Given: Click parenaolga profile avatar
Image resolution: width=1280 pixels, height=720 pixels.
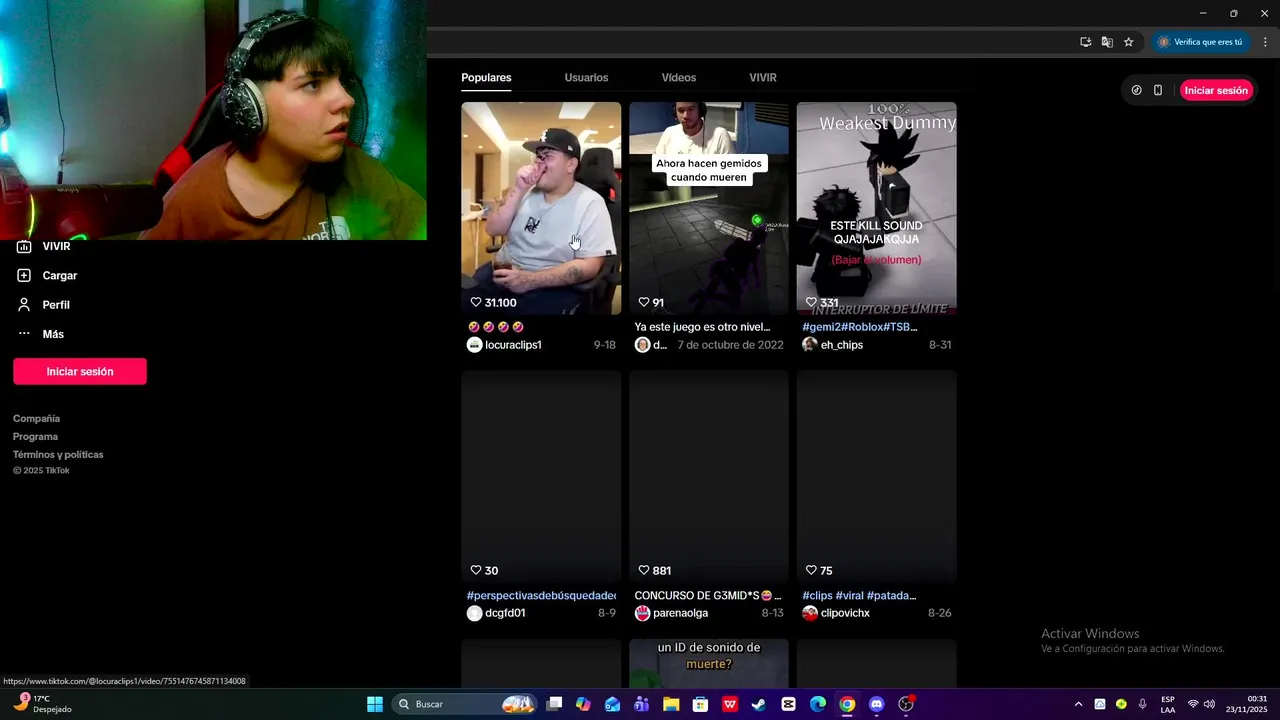Looking at the screenshot, I should point(642,613).
